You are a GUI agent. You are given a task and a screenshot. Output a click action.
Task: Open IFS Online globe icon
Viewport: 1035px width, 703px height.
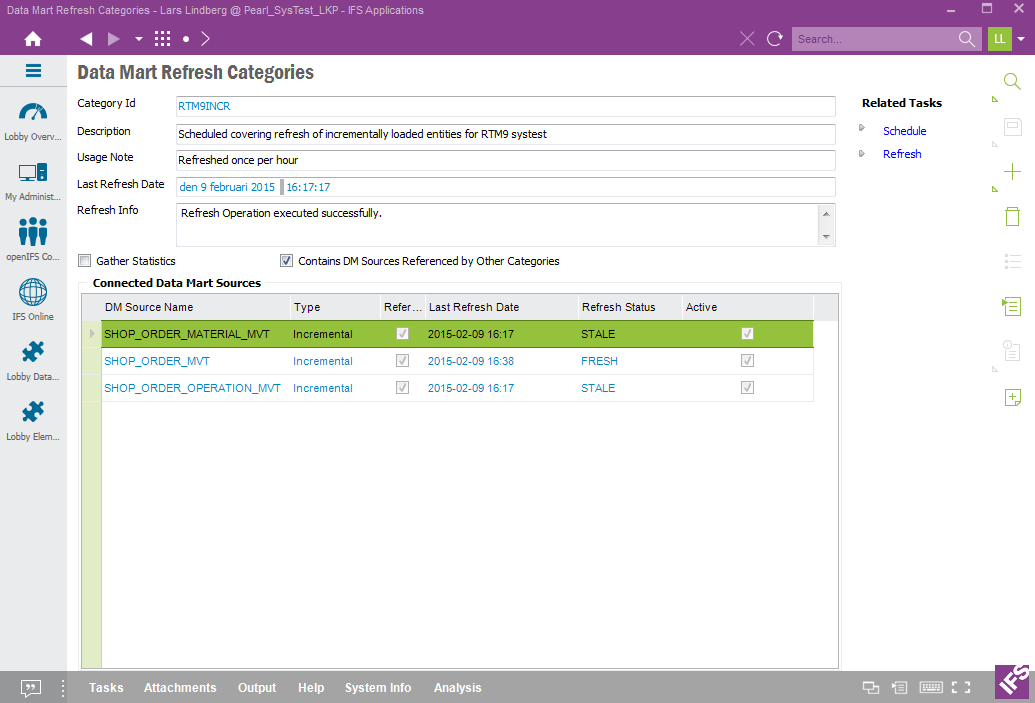(x=33, y=293)
